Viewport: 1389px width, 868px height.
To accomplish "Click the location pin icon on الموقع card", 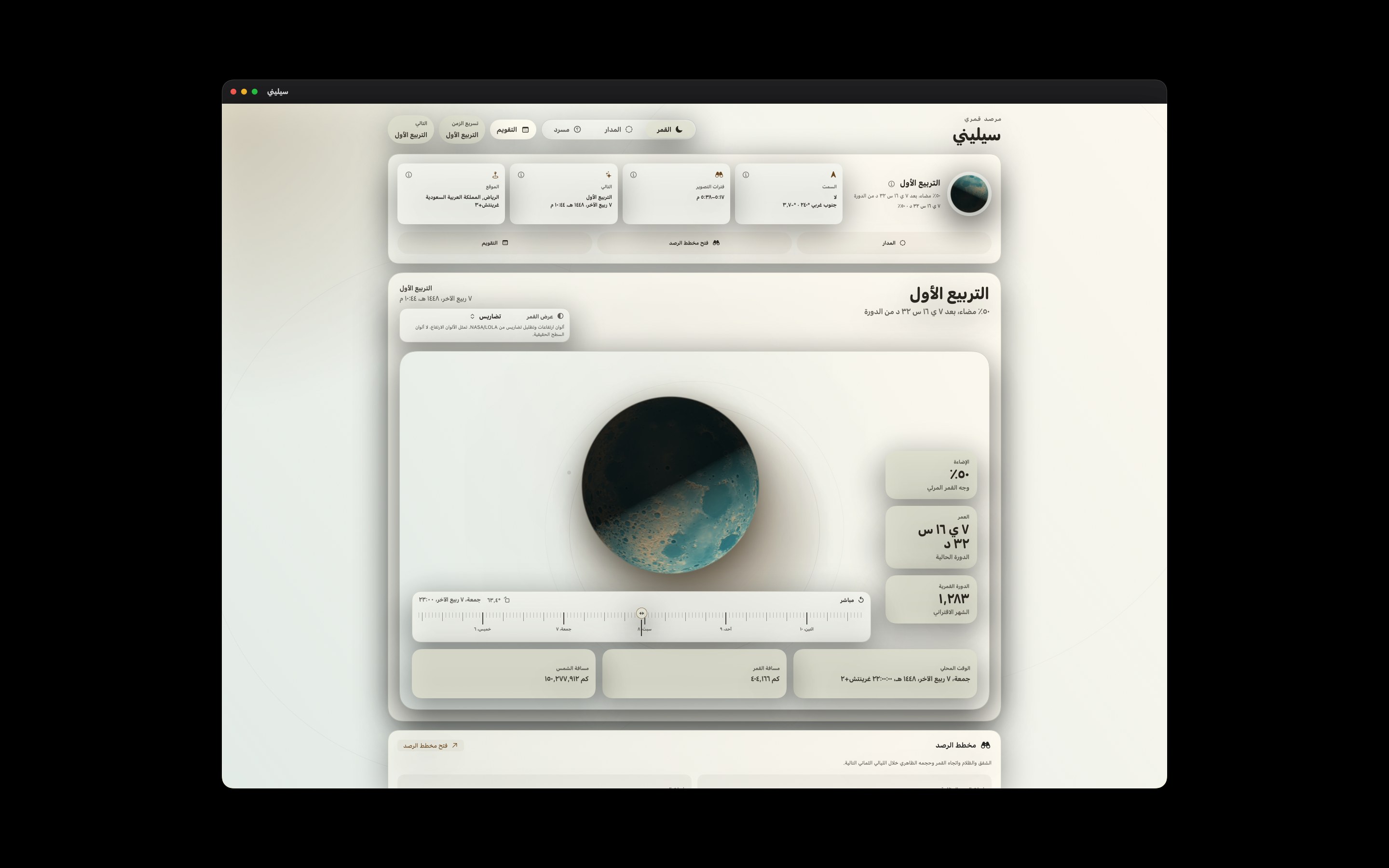I will (495, 175).
